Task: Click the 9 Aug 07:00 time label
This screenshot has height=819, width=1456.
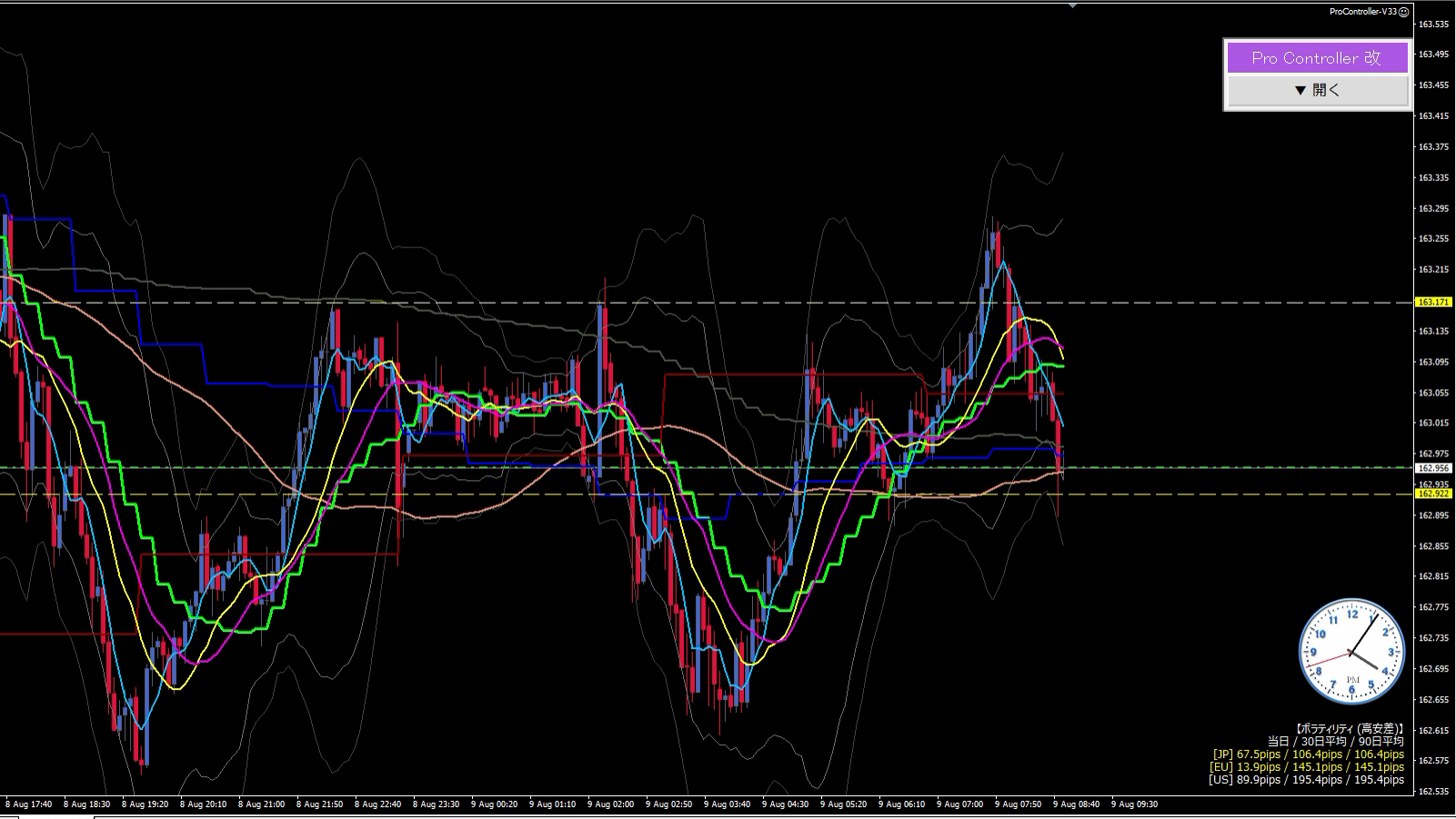Action: click(x=959, y=804)
